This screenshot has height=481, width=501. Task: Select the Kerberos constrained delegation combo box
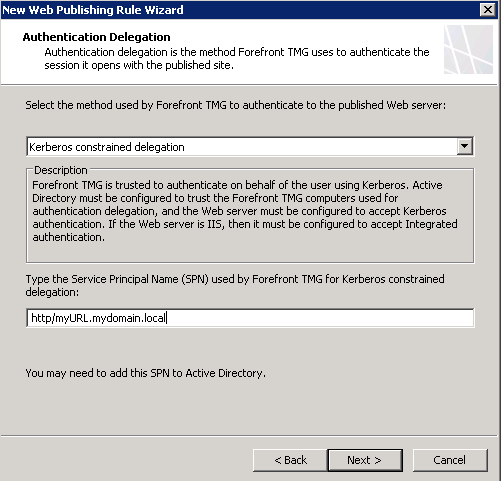click(x=250, y=146)
